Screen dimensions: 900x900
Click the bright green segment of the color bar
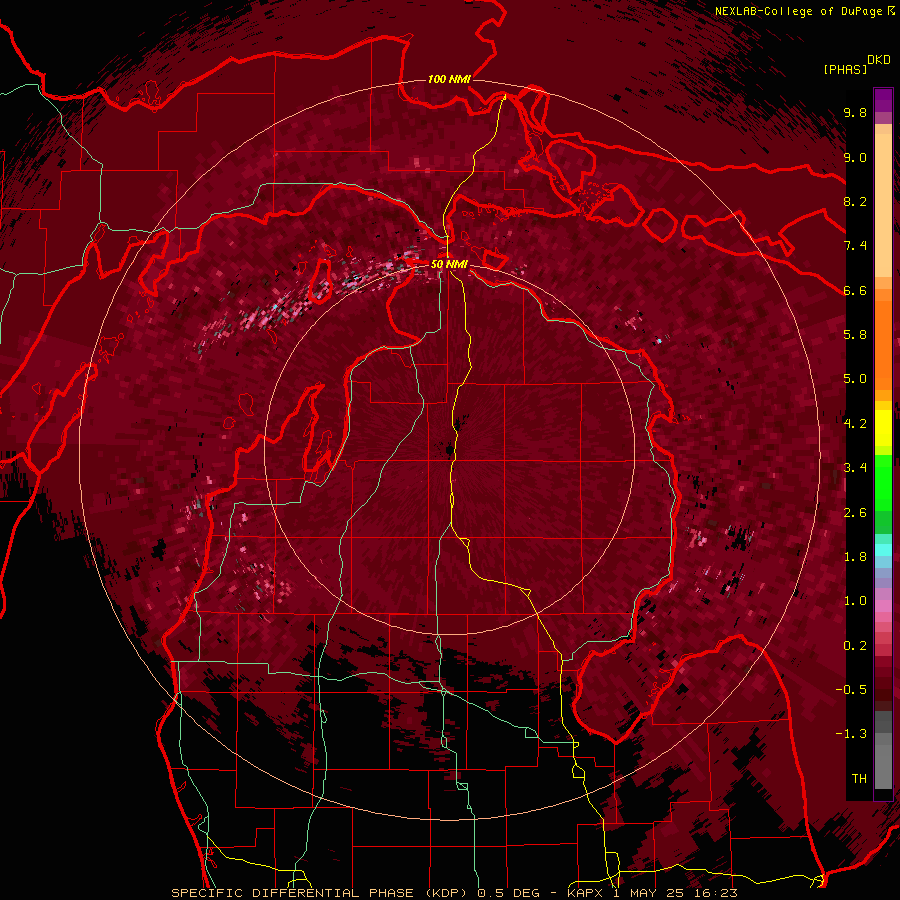click(x=883, y=482)
